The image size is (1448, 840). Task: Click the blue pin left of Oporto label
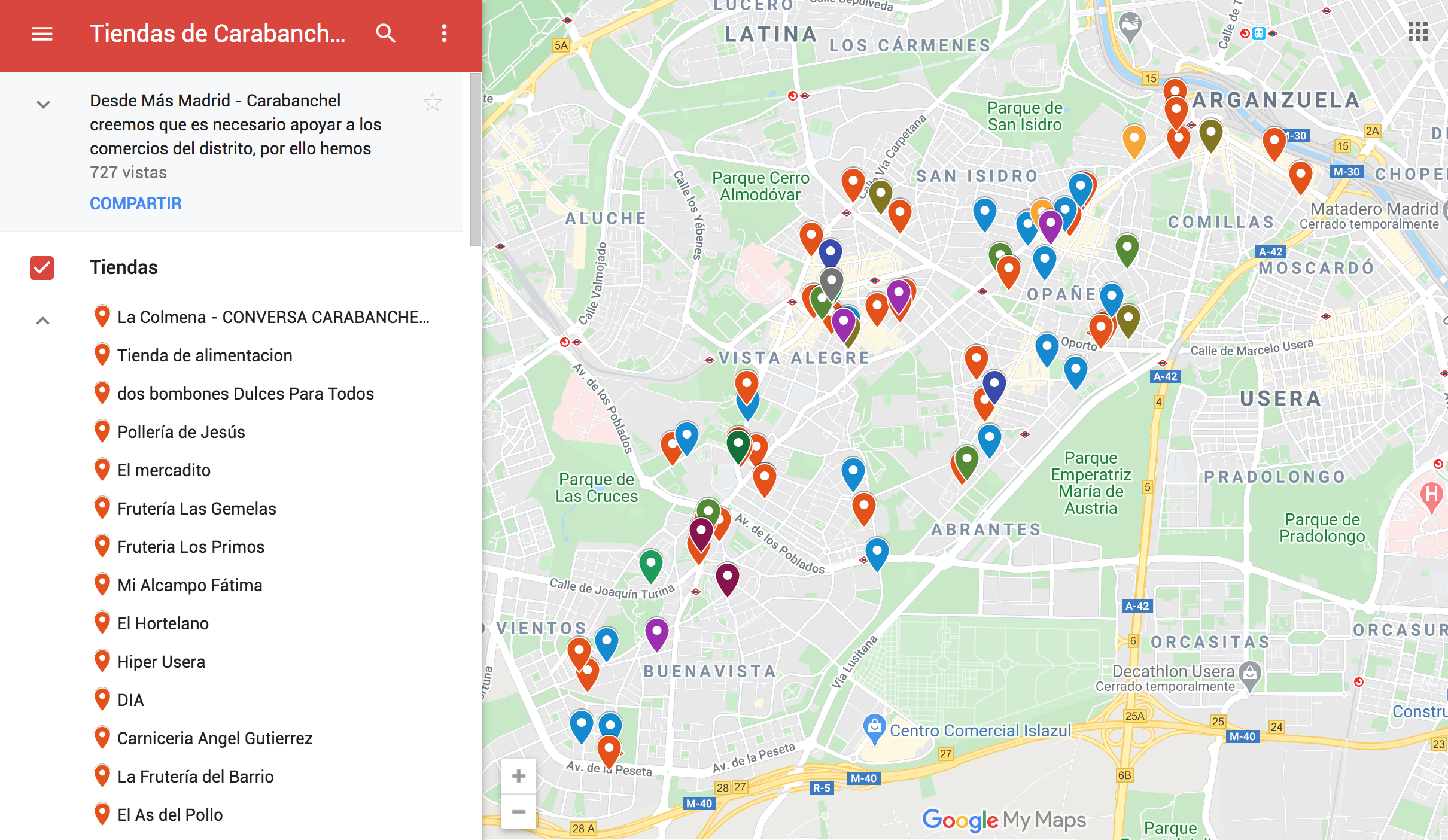coord(1047,350)
